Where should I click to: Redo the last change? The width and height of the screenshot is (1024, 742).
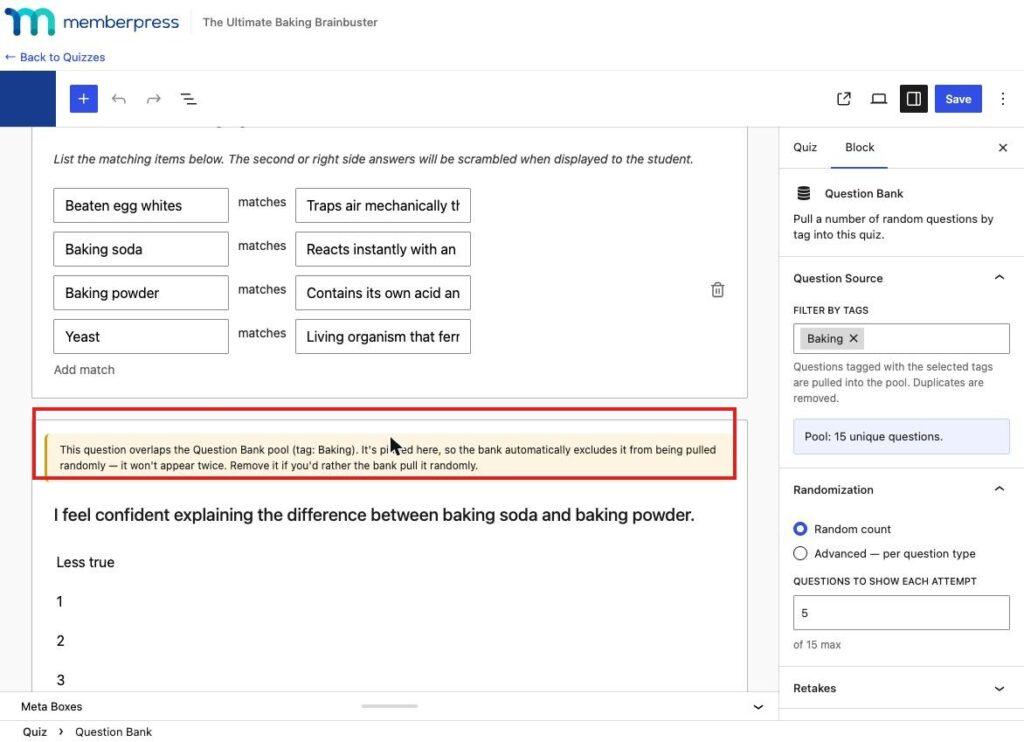[x=153, y=99]
